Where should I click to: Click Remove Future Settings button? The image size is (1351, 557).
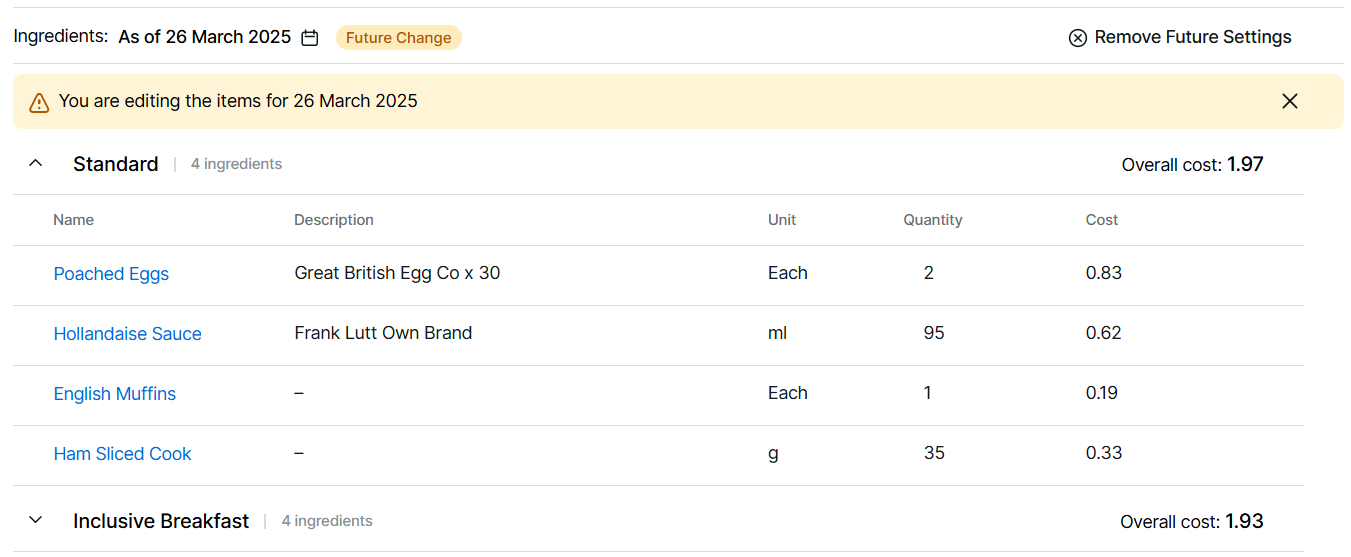tap(1192, 38)
